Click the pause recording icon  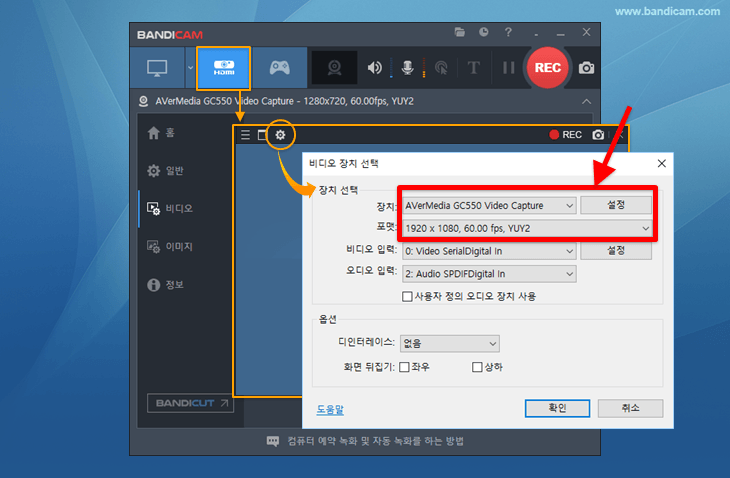tap(508, 68)
